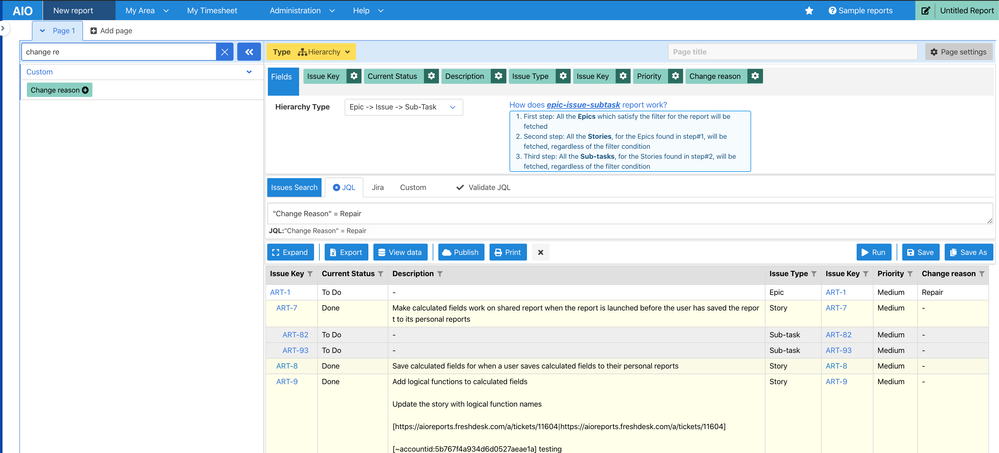Screen dimensions: 999x453
Task: Collapse the left panel with double-arrow button
Action: click(x=249, y=52)
